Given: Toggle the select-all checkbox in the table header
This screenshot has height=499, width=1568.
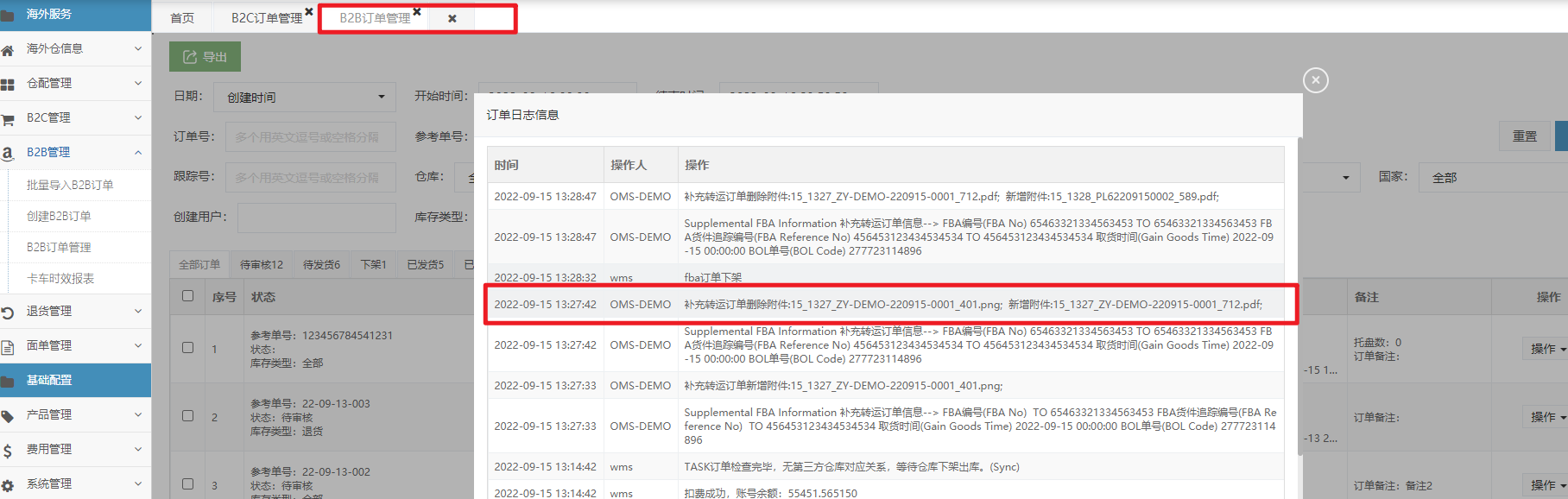Looking at the screenshot, I should 187,296.
